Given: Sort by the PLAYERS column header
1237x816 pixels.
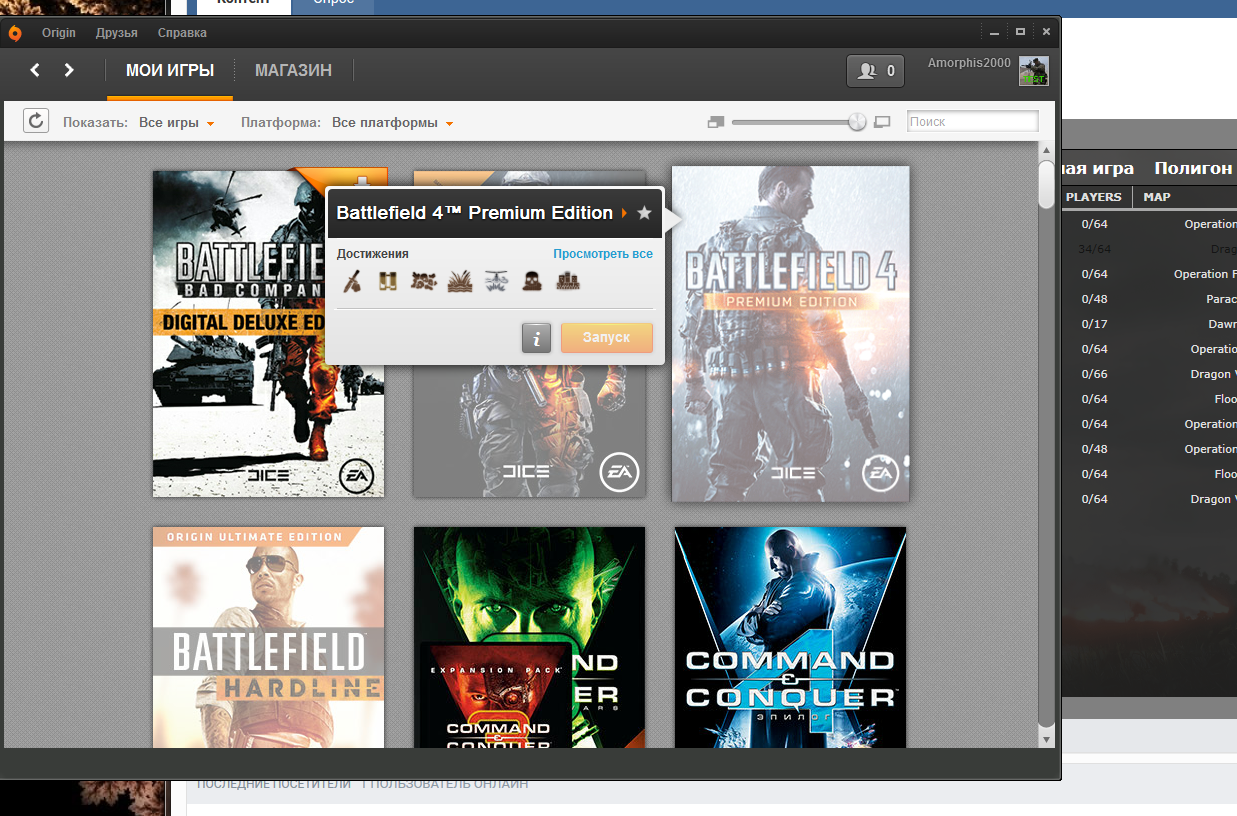Looking at the screenshot, I should tap(1093, 197).
